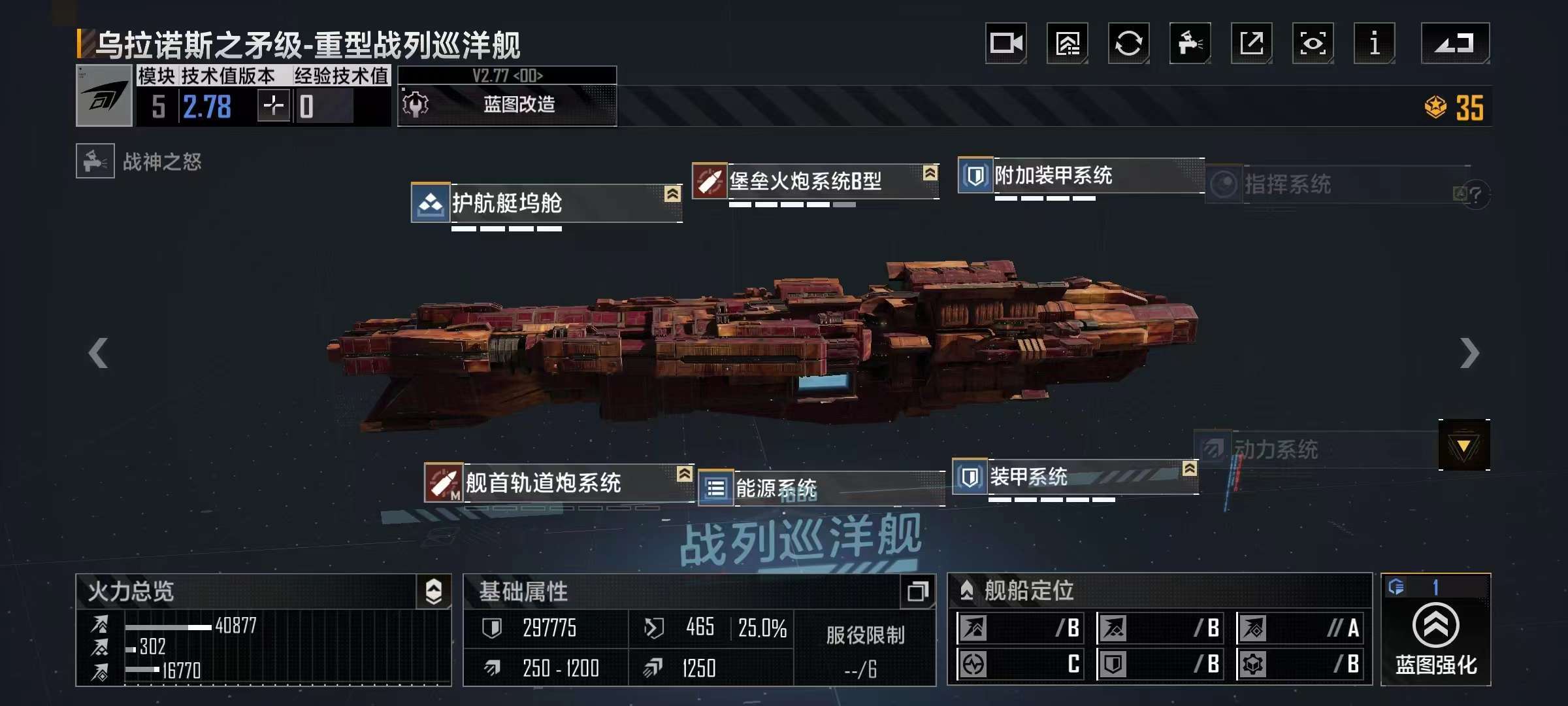Open the info icon

click(1375, 43)
